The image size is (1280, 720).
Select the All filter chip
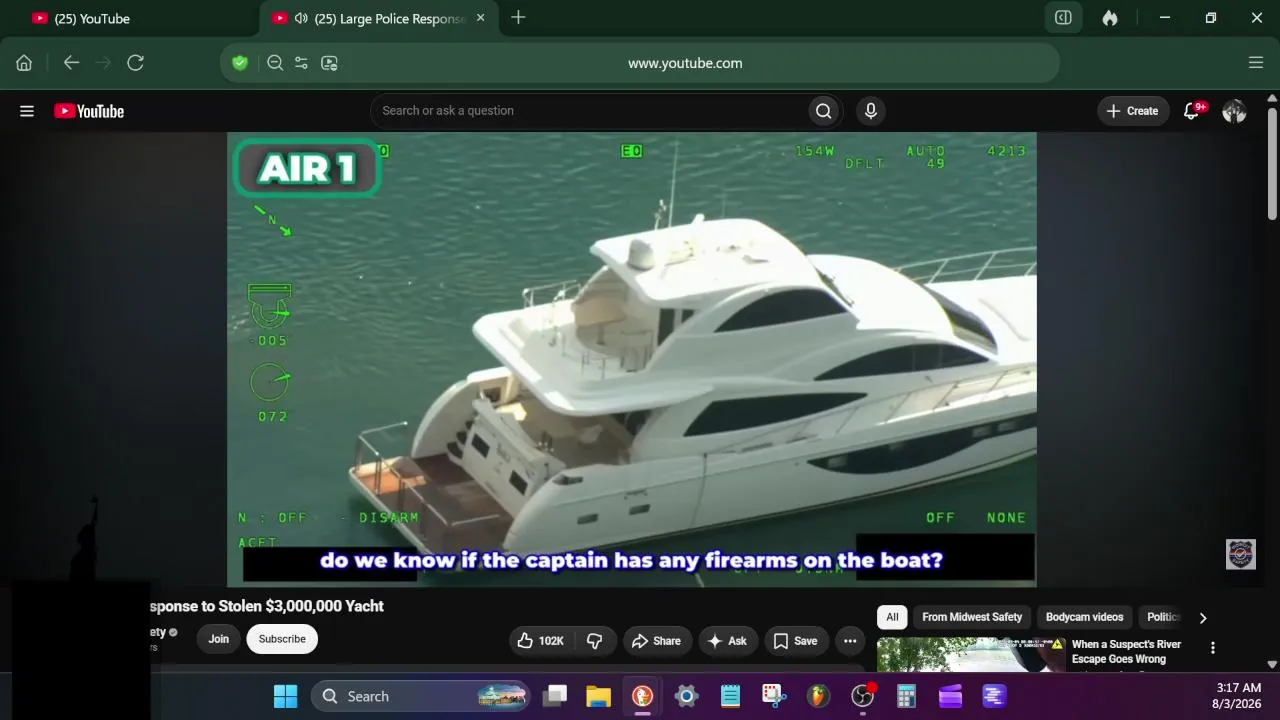coord(892,617)
